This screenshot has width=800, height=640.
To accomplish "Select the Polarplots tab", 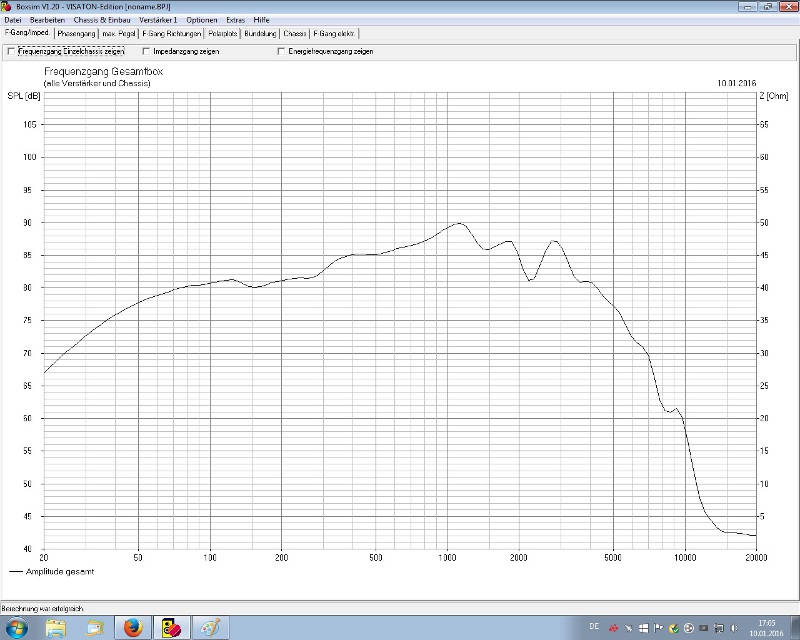I will coord(222,33).
